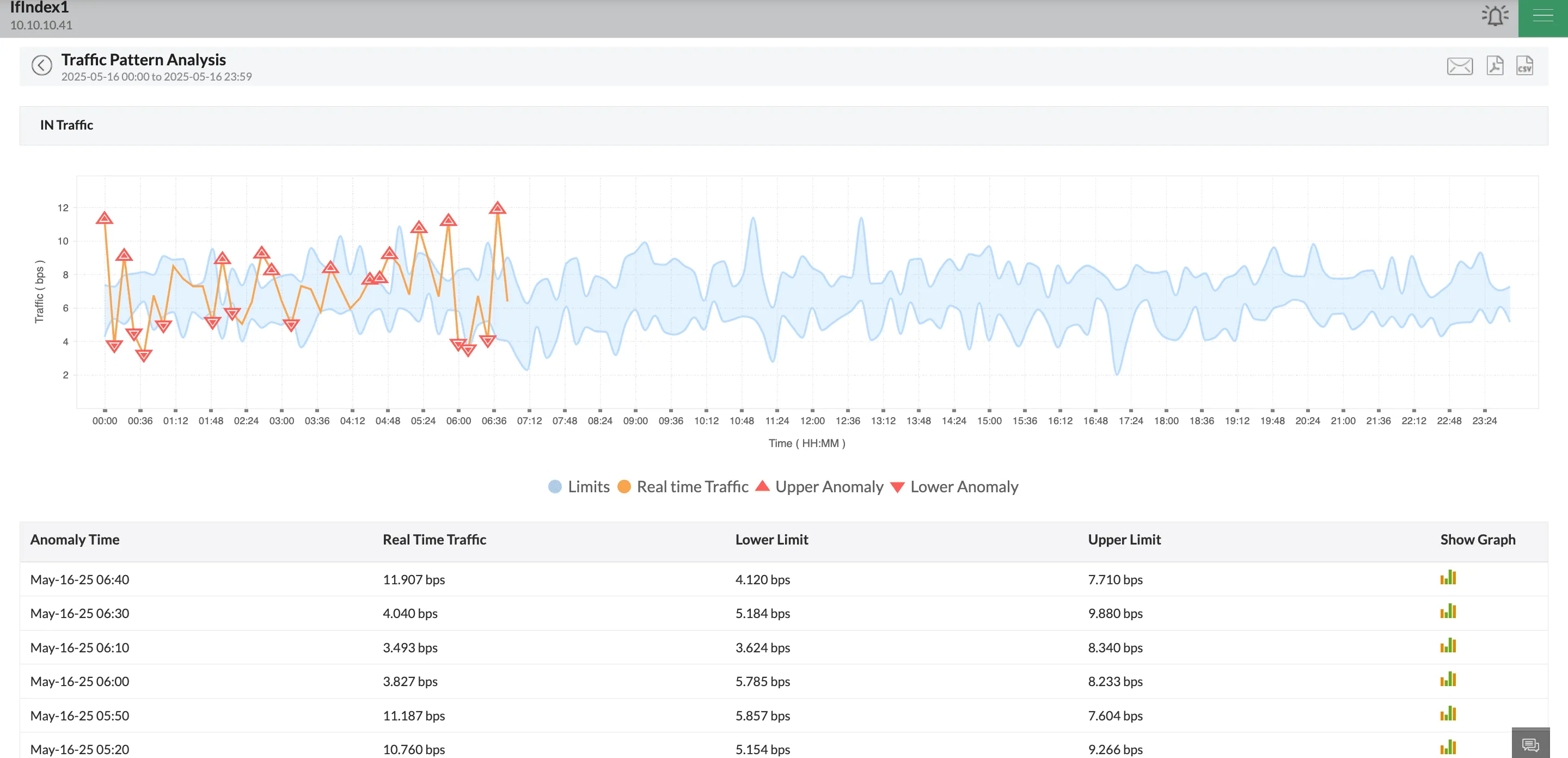This screenshot has width=1568, height=758.
Task: Open the green hamburger menu
Action: tap(1542, 16)
